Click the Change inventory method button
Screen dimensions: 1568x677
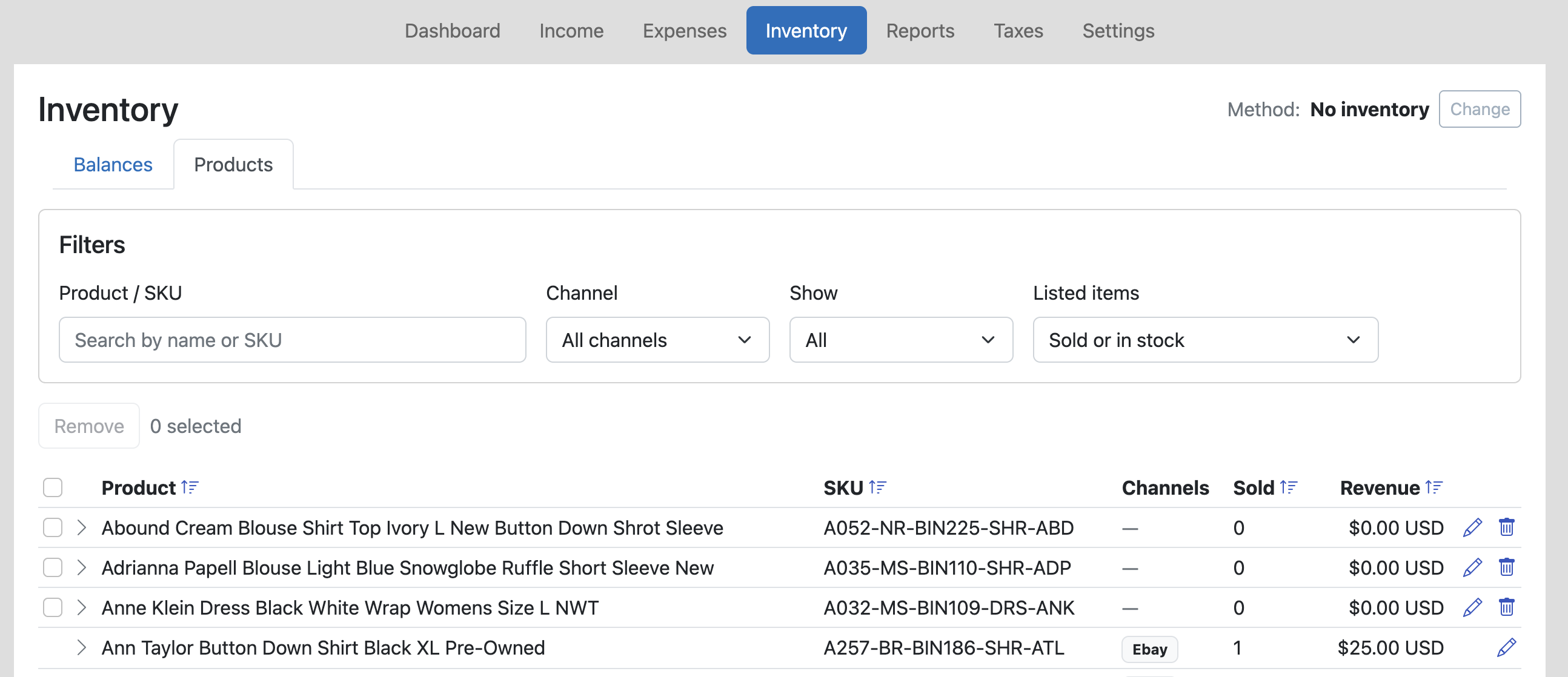[1479, 110]
